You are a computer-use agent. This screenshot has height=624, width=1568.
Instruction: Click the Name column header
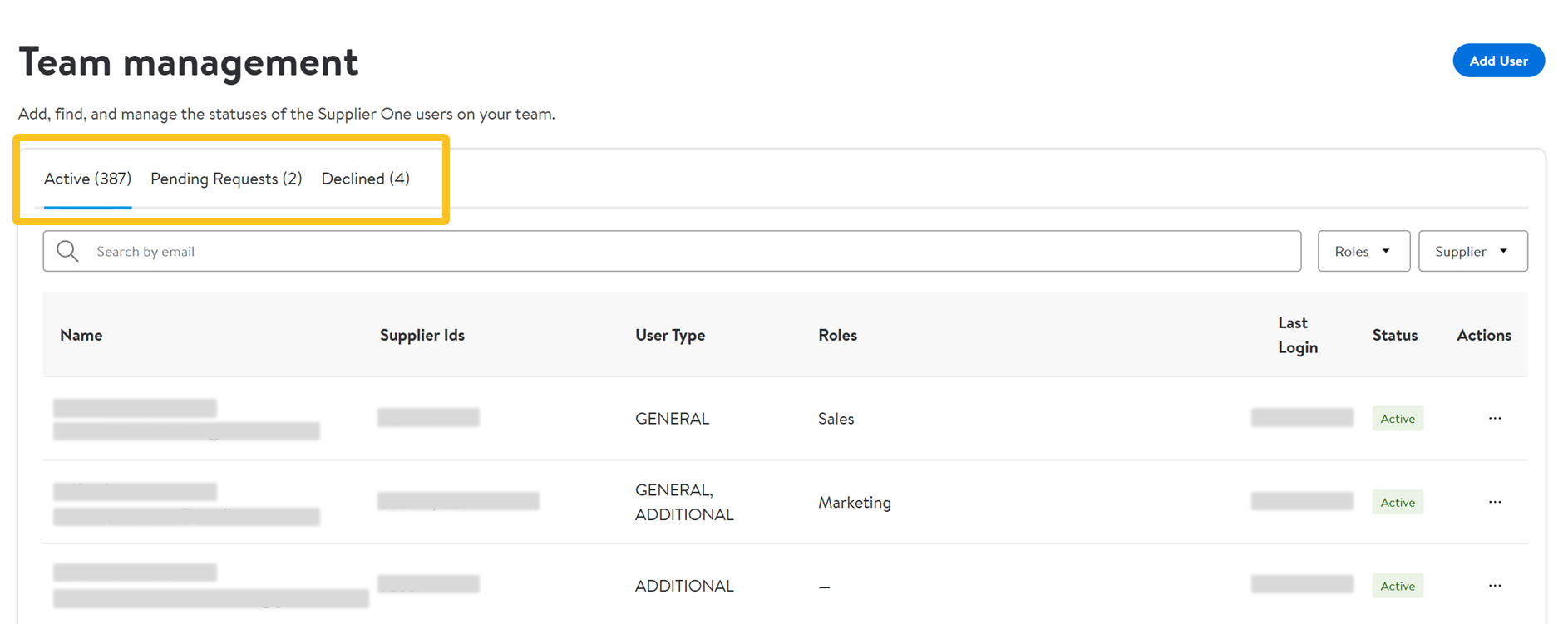pyautogui.click(x=81, y=335)
